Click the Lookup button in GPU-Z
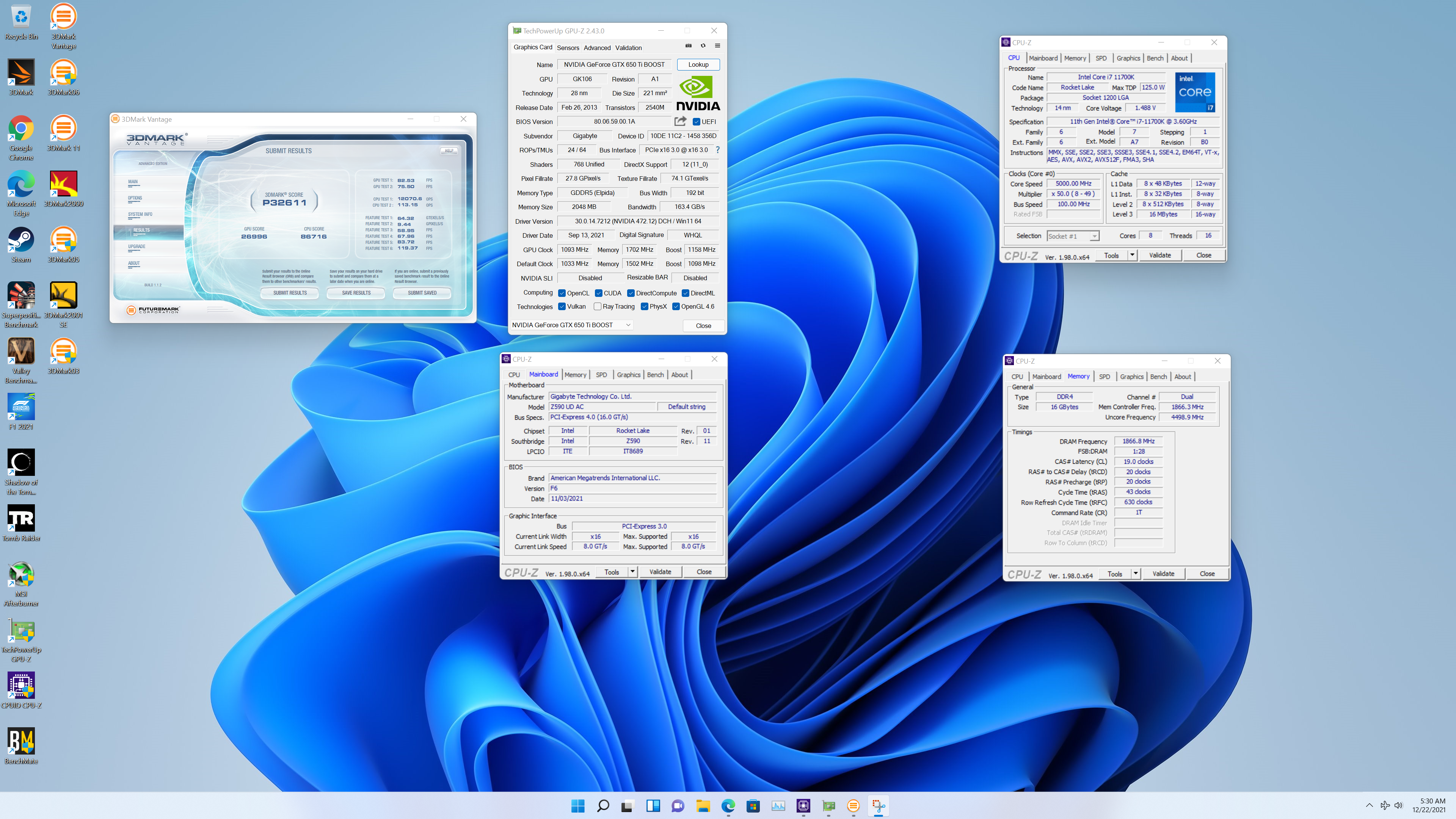This screenshot has height=819, width=1456. coord(698,64)
